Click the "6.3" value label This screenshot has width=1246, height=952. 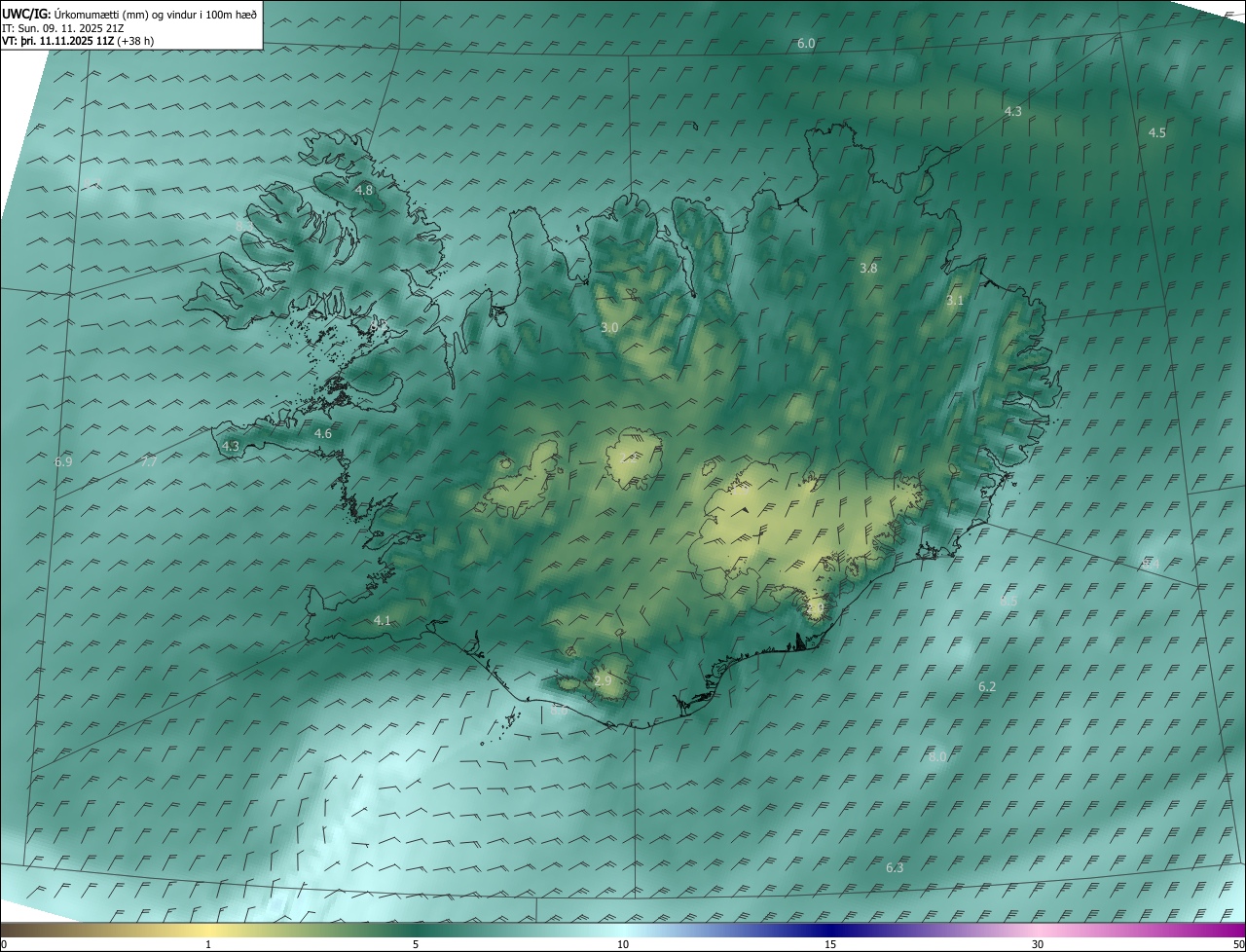(x=896, y=867)
